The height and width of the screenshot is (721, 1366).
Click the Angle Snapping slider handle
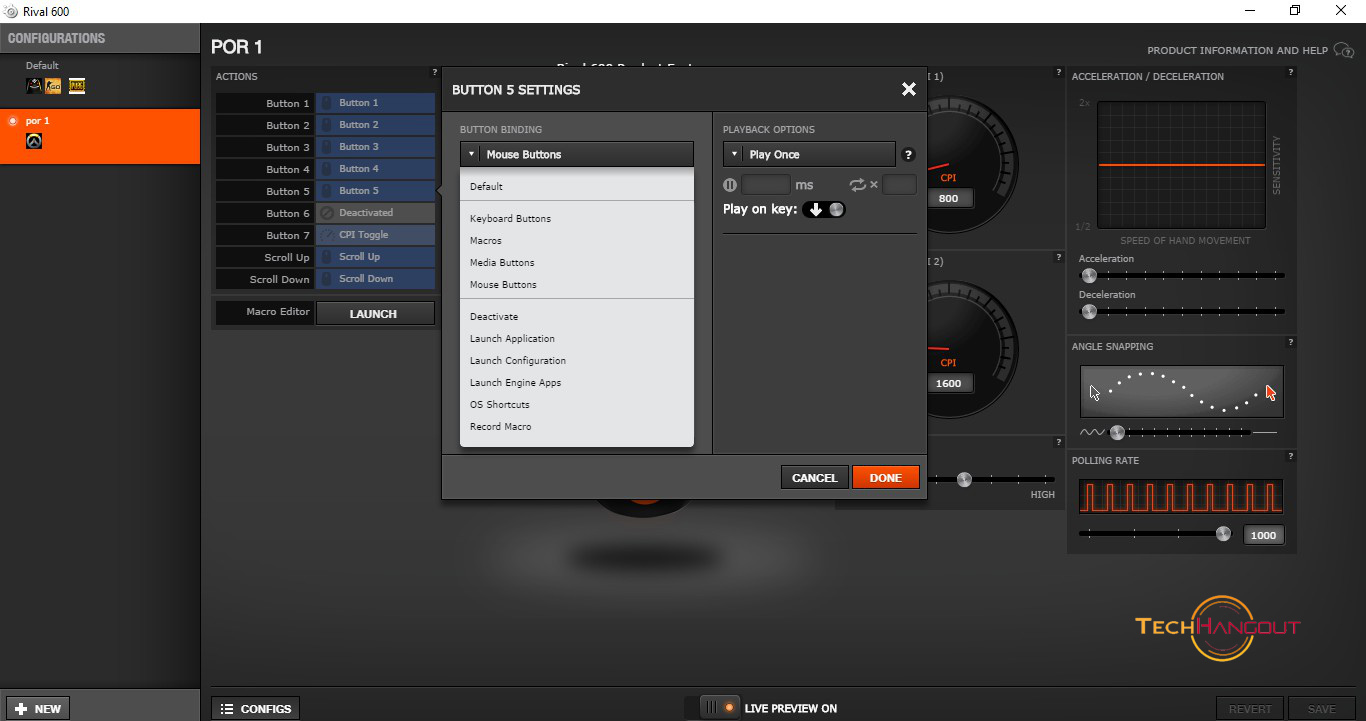point(1117,432)
